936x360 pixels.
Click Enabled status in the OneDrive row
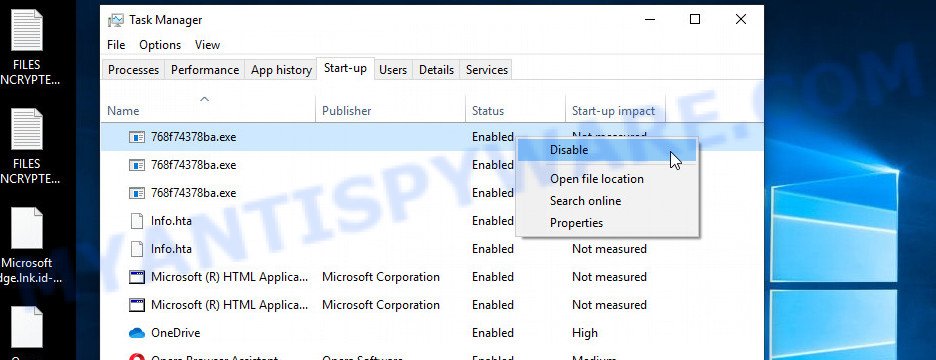pyautogui.click(x=492, y=333)
